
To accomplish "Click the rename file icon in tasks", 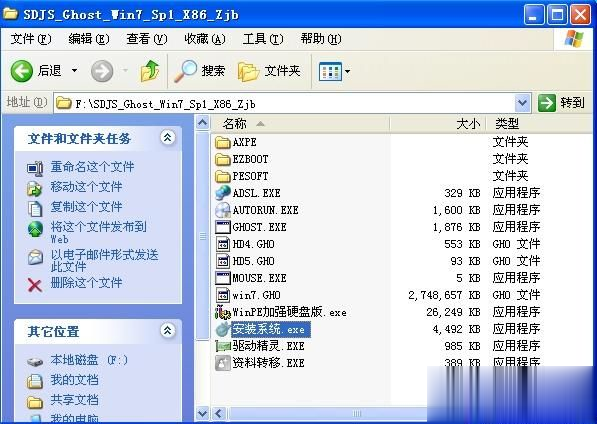I will tap(35, 168).
